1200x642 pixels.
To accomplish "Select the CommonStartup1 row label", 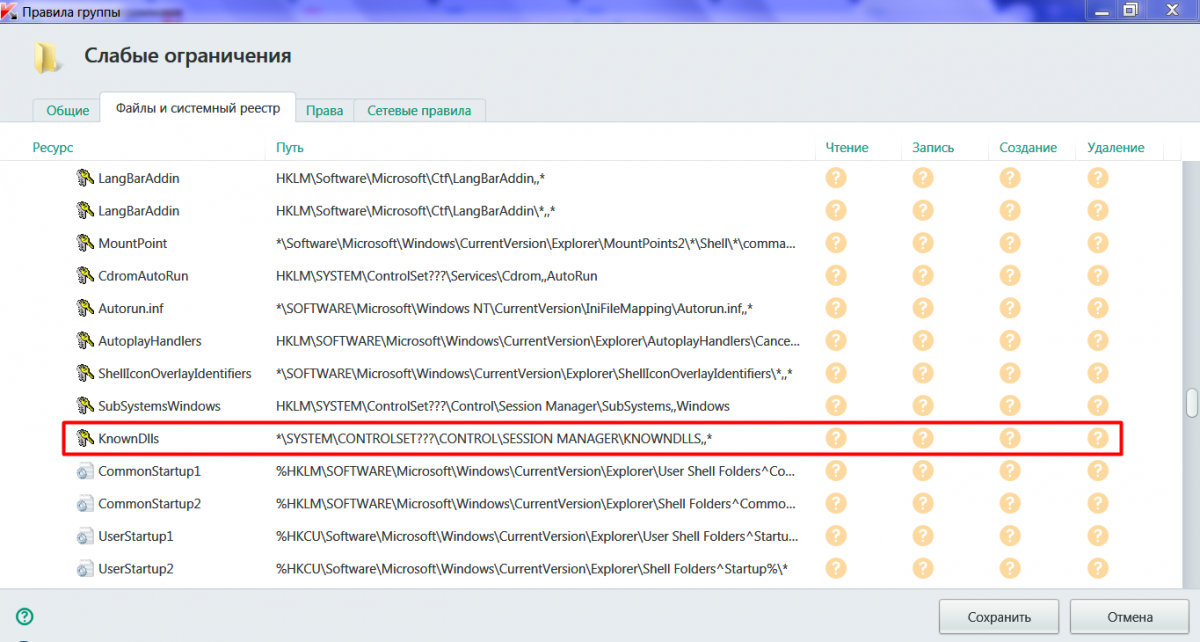I will 149,471.
